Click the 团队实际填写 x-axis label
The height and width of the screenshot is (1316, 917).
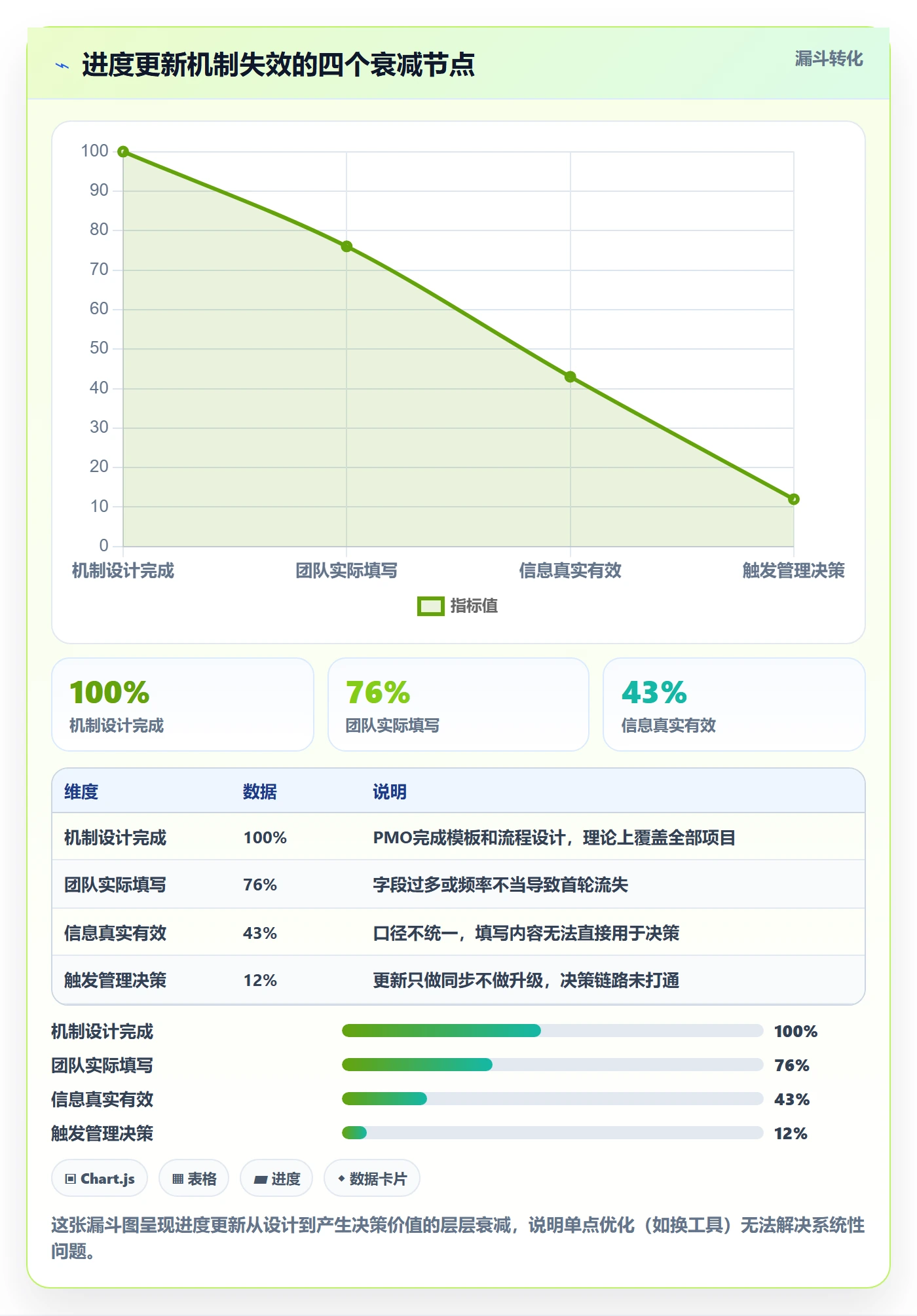tap(346, 571)
